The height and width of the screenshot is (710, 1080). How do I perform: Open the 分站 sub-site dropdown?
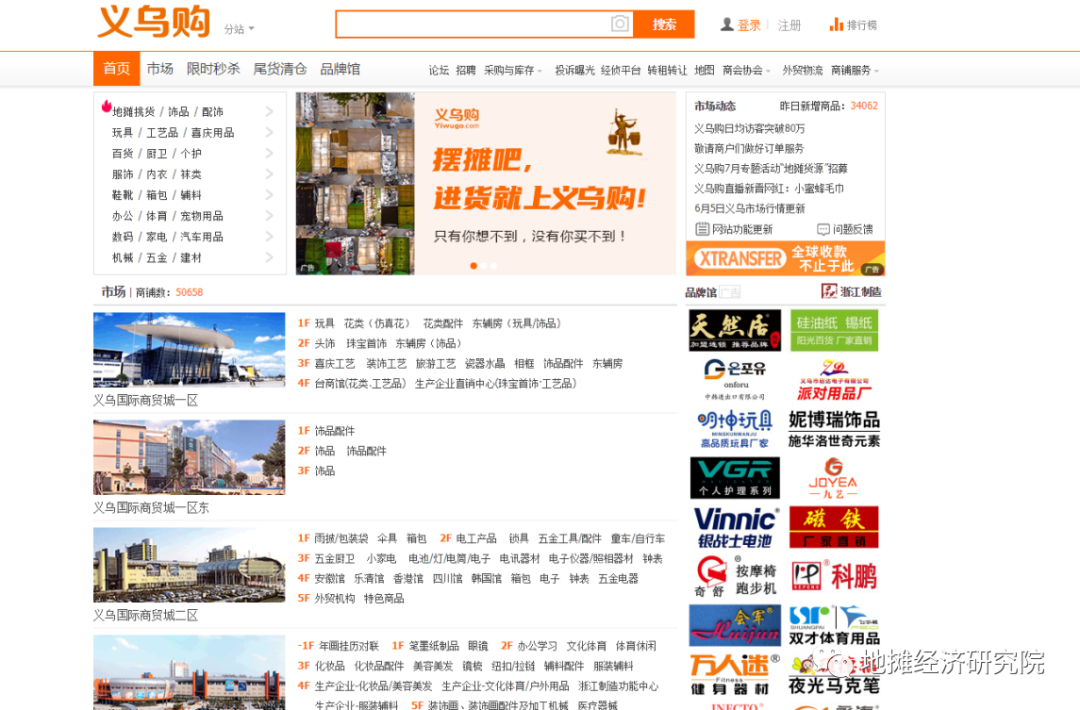coord(239,29)
